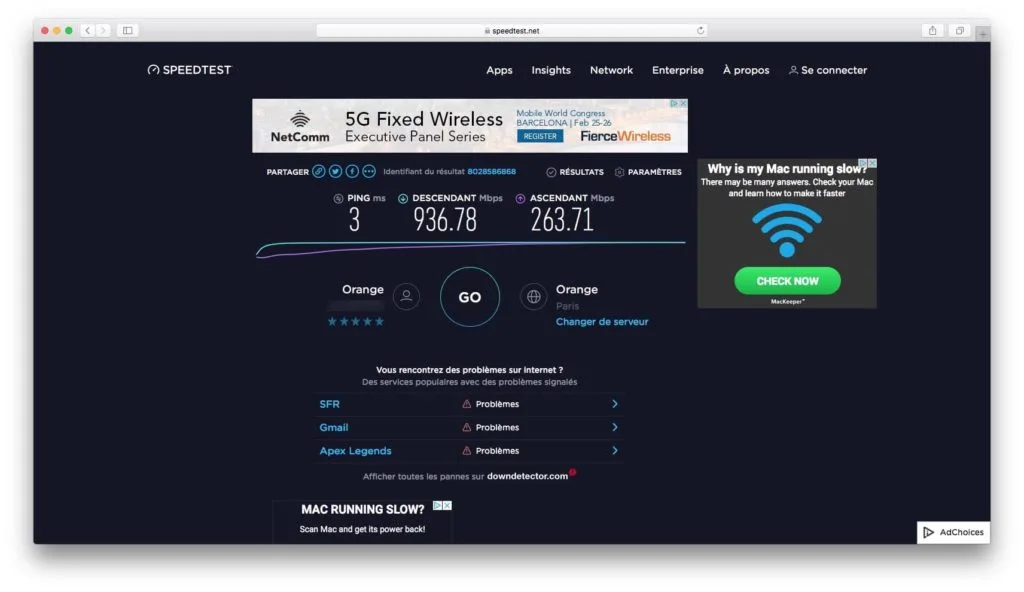The image size is (1024, 592).
Task: Share the result on Facebook
Action: [x=352, y=172]
